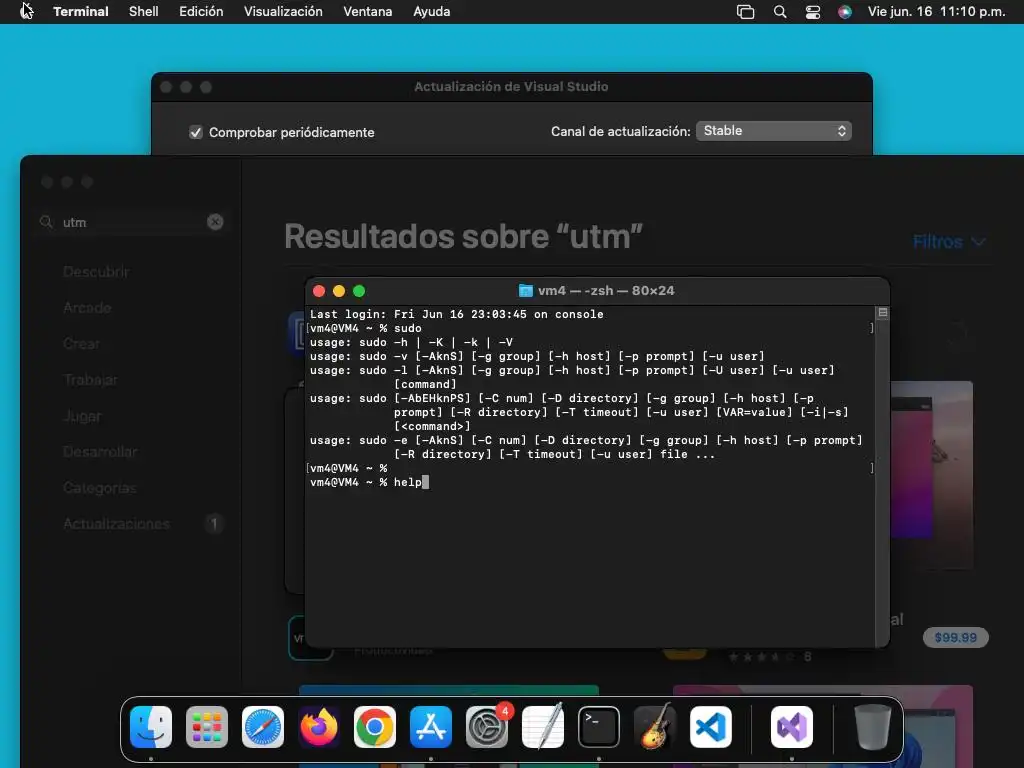Launch Visual Studio Code from the Dock
The width and height of the screenshot is (1024, 768).
pyautogui.click(x=711, y=727)
